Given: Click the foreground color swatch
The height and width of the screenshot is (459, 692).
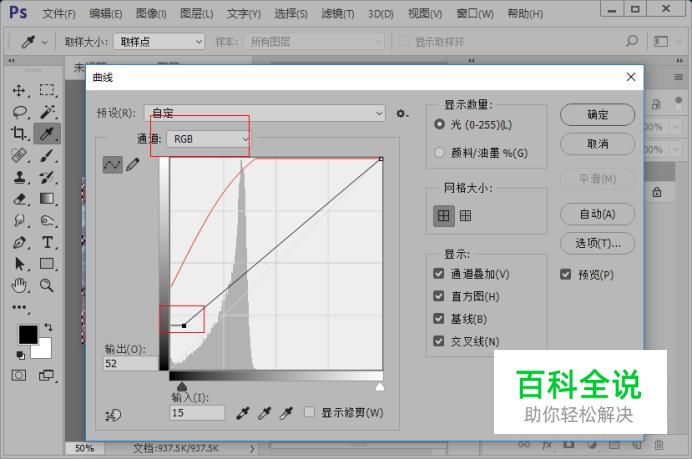Looking at the screenshot, I should [27, 335].
